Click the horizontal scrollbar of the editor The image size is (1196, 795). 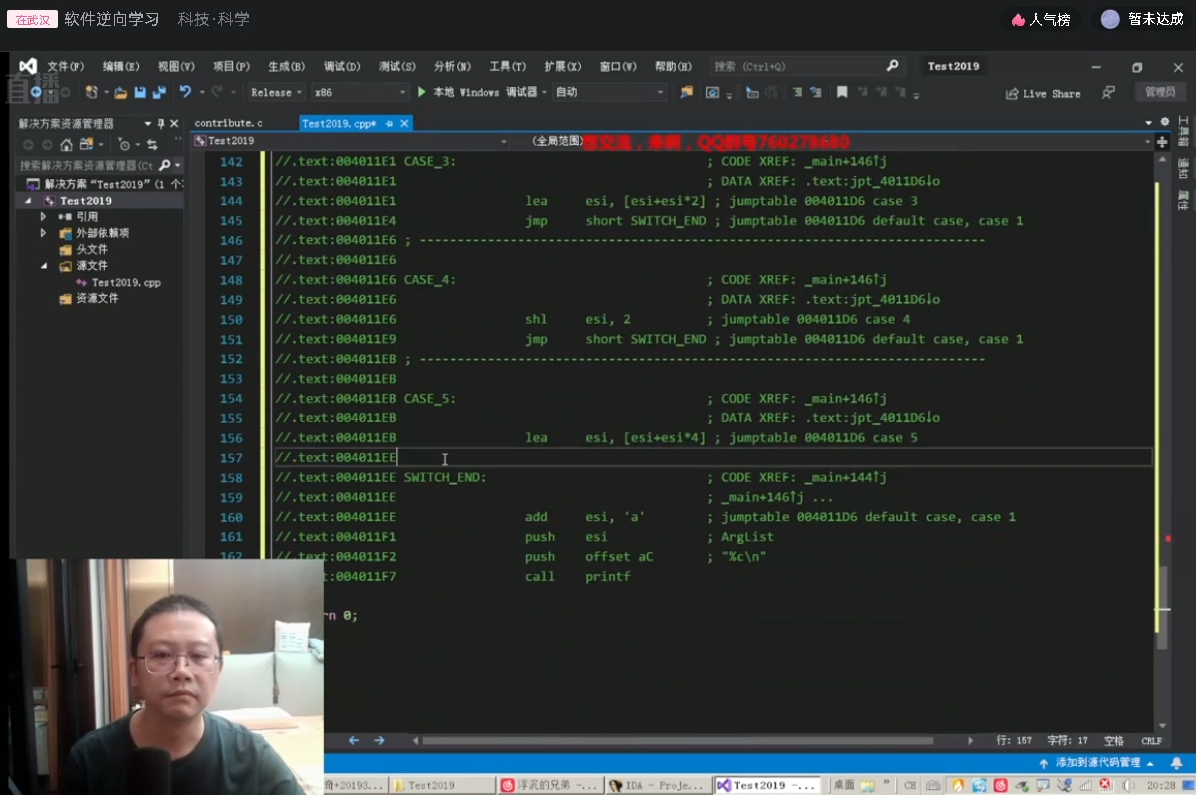677,740
